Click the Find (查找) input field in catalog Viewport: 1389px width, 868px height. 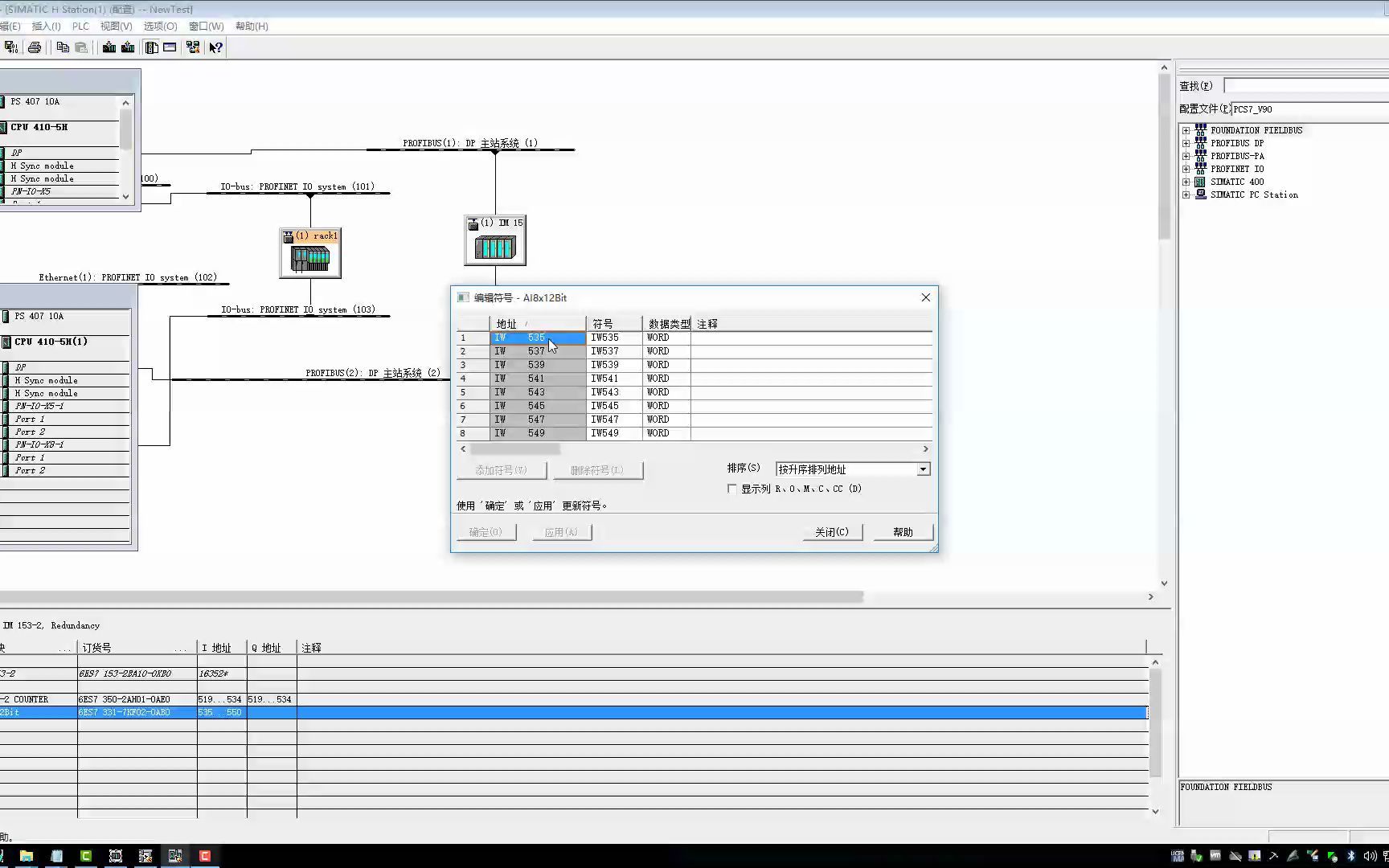1306,85
